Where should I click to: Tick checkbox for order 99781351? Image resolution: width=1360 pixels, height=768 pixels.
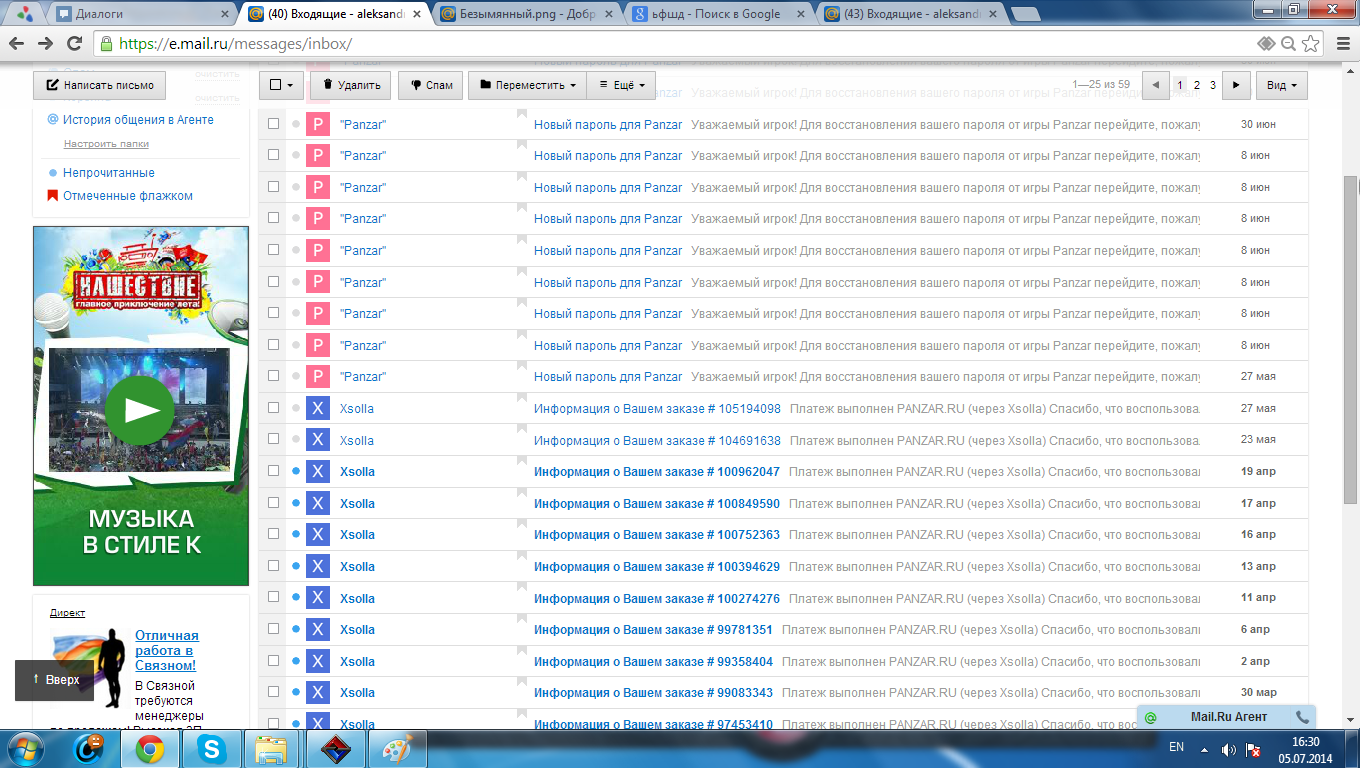pyautogui.click(x=273, y=629)
